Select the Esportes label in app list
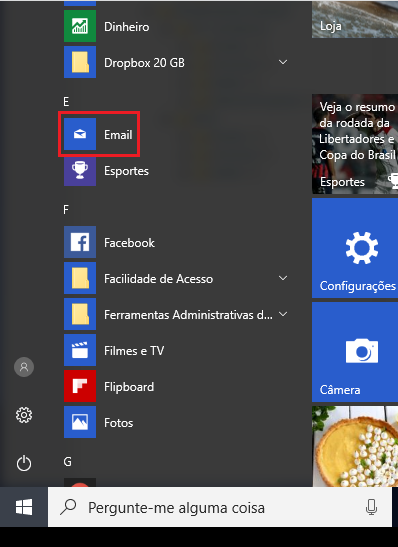 pyautogui.click(x=126, y=171)
